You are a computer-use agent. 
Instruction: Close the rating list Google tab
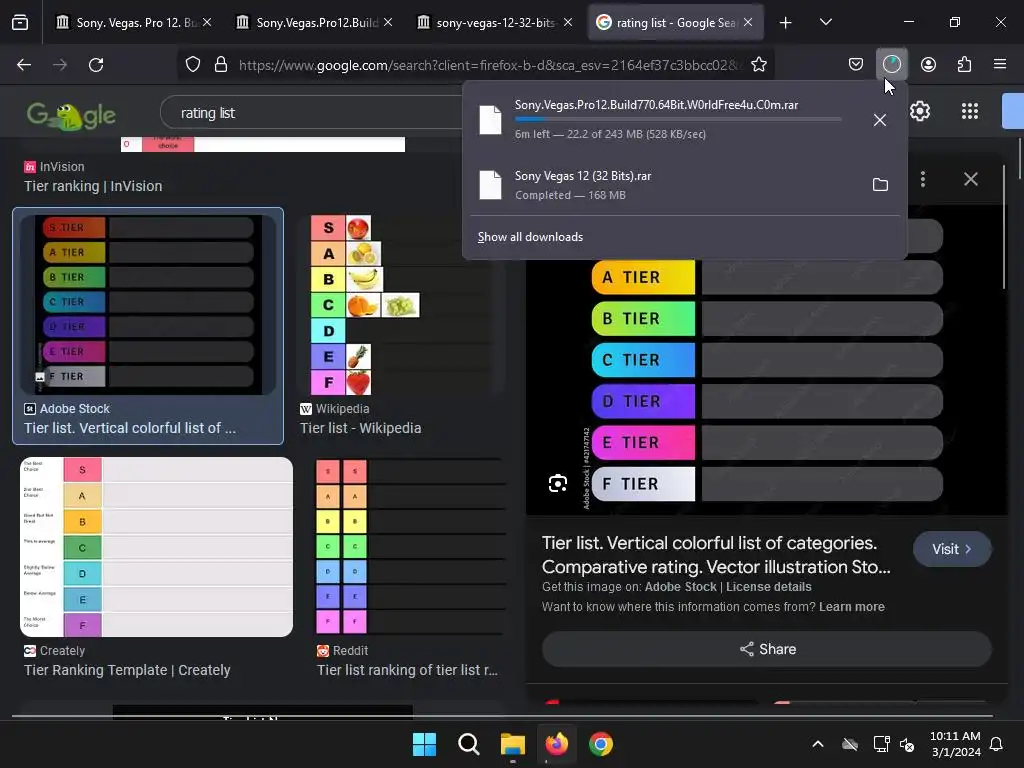(748, 22)
